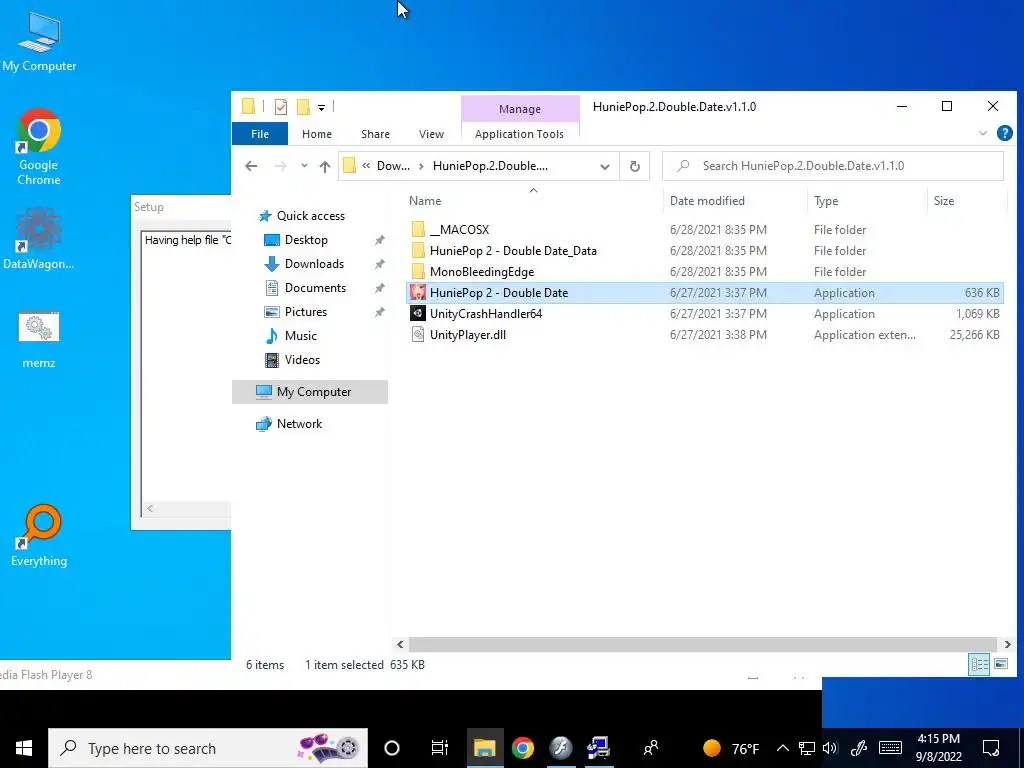Switch to the Home ribbon tab
Screen dimensions: 1024x768
(317, 134)
